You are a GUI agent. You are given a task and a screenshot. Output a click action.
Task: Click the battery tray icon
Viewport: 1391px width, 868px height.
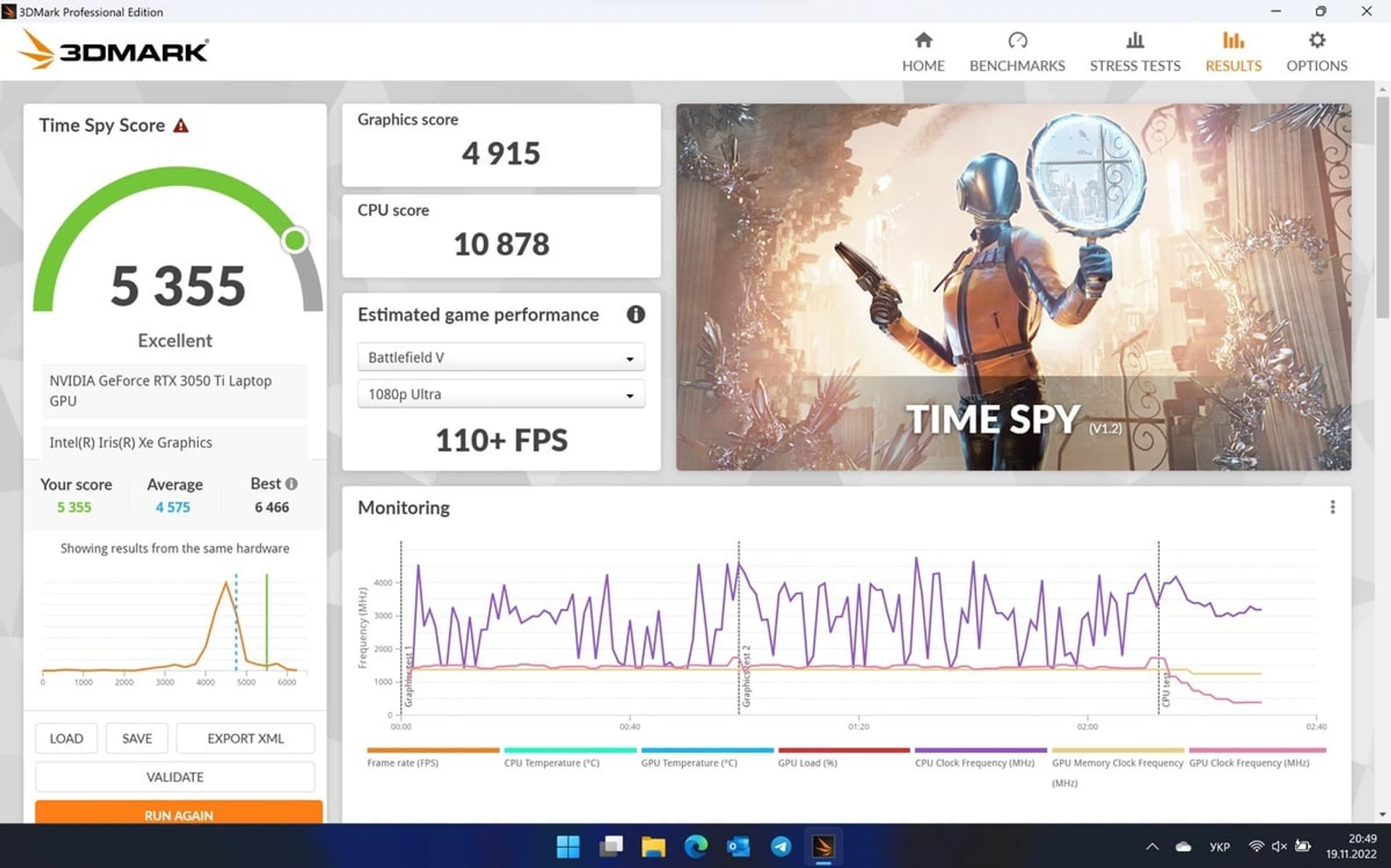1303,846
